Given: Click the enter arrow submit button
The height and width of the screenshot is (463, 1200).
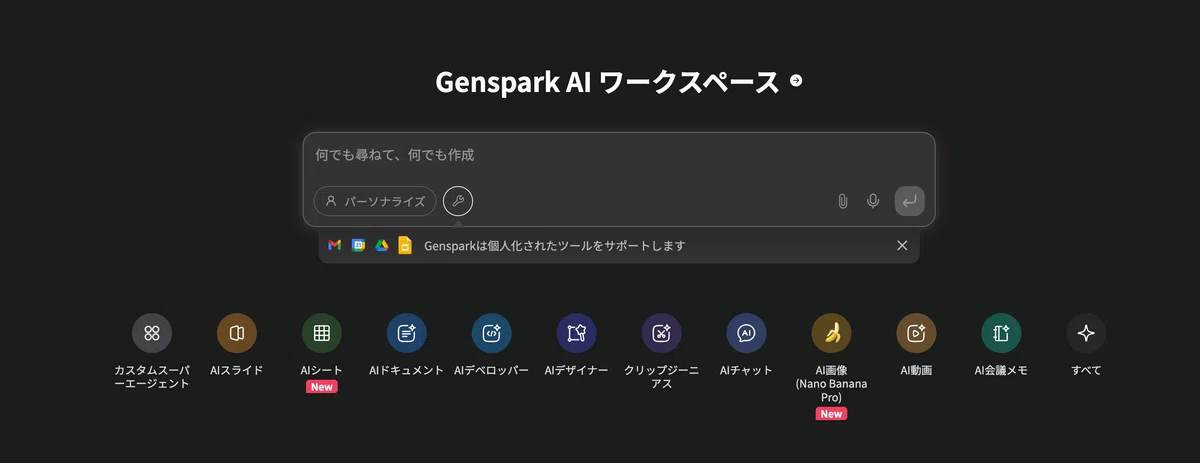Looking at the screenshot, I should pyautogui.click(x=910, y=201).
